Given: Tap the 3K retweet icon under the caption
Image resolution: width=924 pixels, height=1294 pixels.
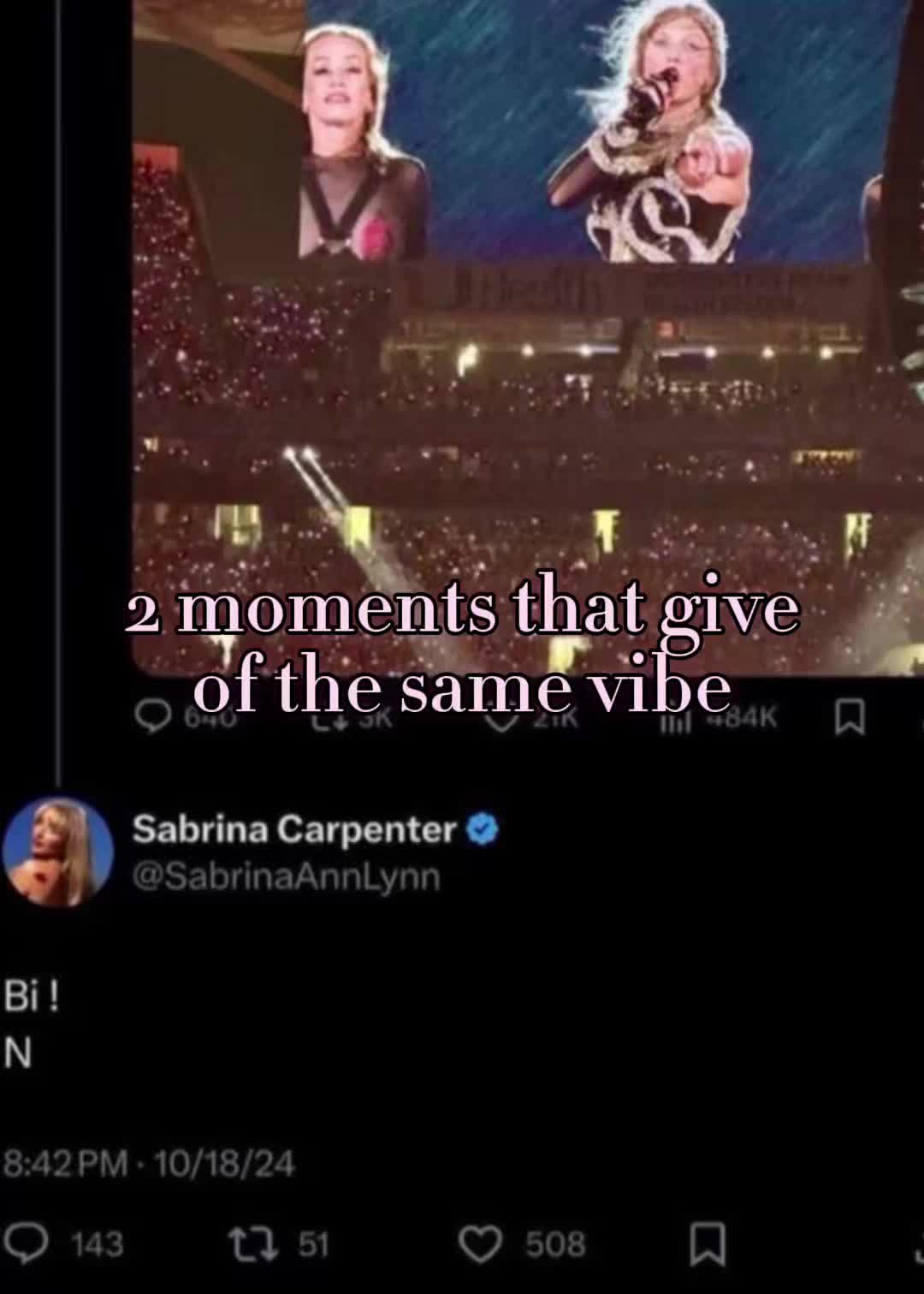Looking at the screenshot, I should pyautogui.click(x=327, y=721).
